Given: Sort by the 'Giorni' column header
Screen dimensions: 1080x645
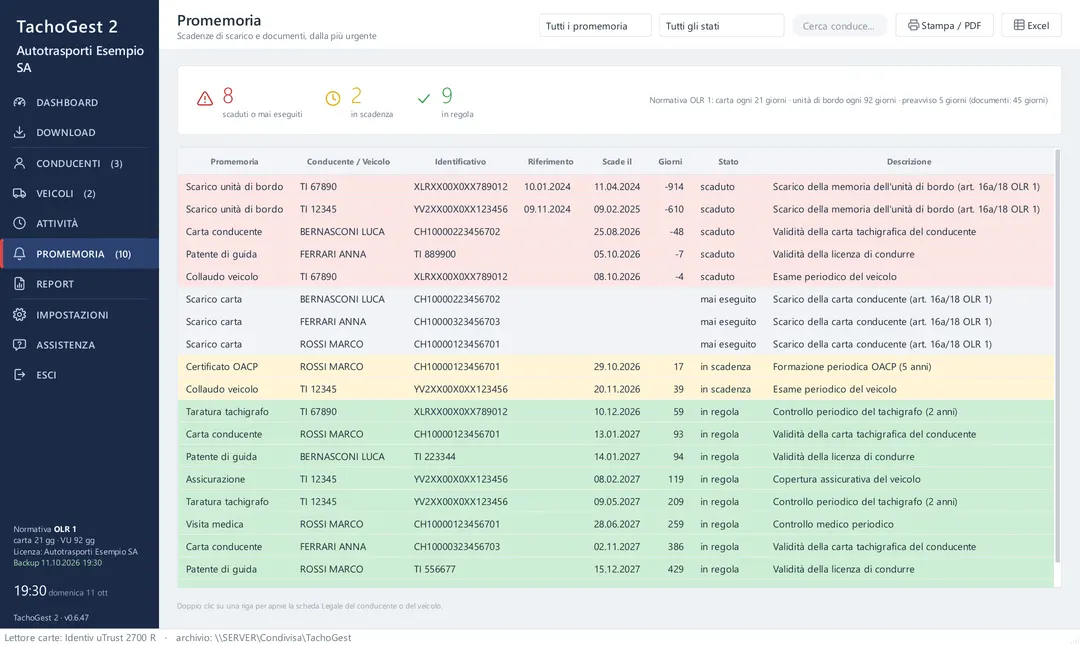Looking at the screenshot, I should click(670, 162).
